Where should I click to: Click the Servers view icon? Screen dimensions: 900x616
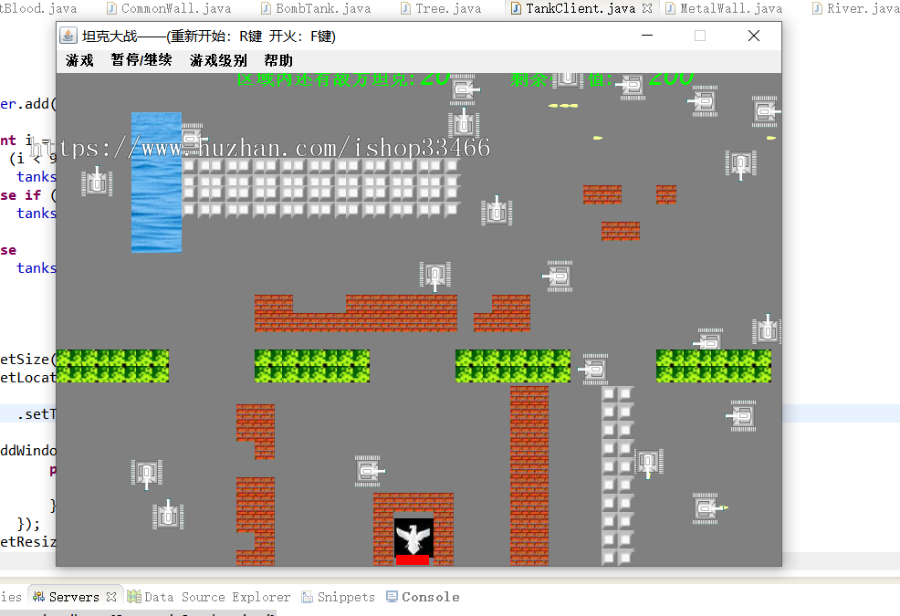pos(38,597)
